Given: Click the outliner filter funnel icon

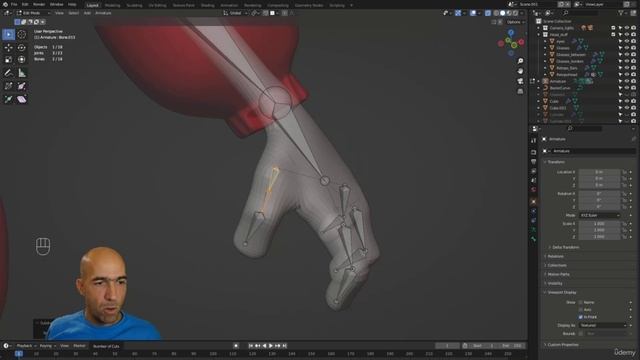Looking at the screenshot, I should click(x=621, y=13).
